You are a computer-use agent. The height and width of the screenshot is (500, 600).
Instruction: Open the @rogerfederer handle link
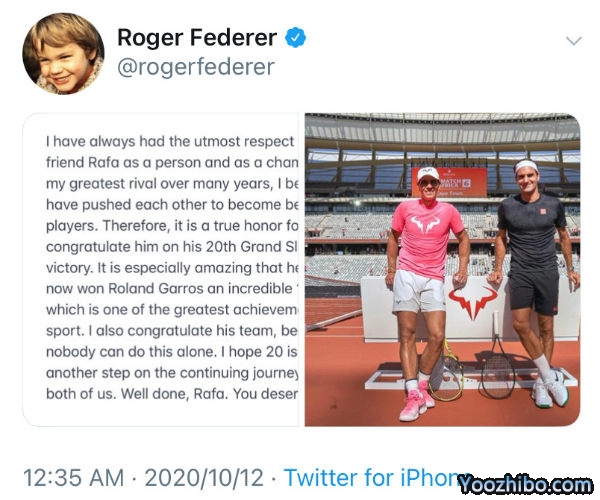[x=195, y=68]
